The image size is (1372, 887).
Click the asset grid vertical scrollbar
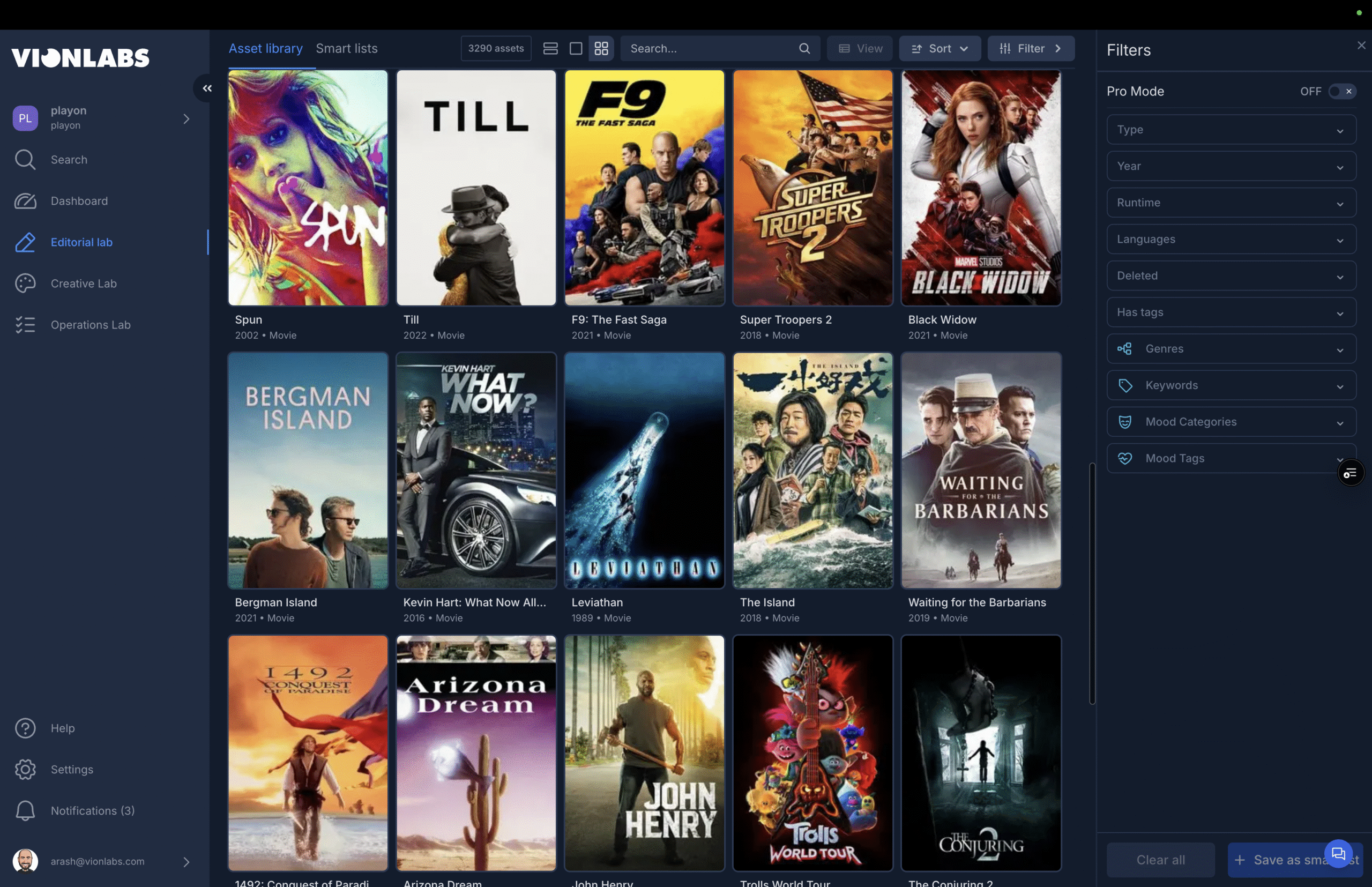pos(1092,583)
